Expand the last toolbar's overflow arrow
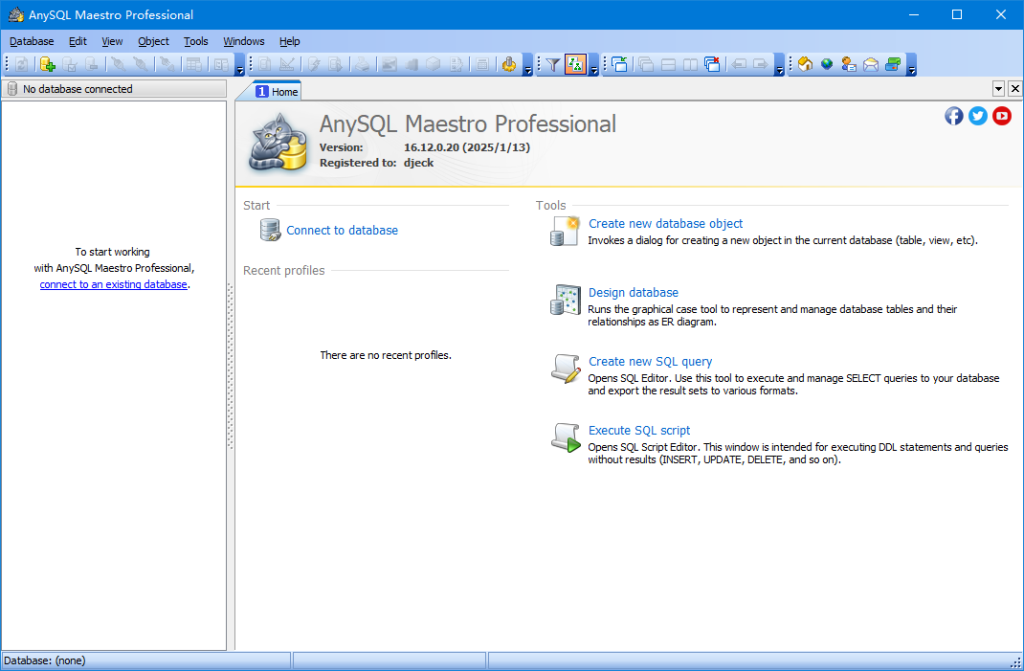The height and width of the screenshot is (671, 1024). [x=911, y=68]
